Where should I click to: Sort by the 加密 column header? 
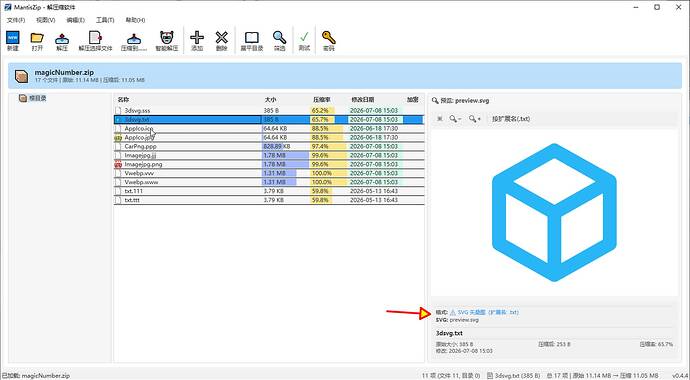[412, 100]
